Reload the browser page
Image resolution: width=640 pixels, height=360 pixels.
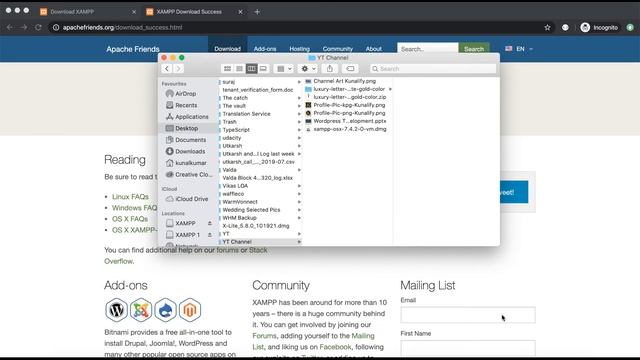(38, 27)
